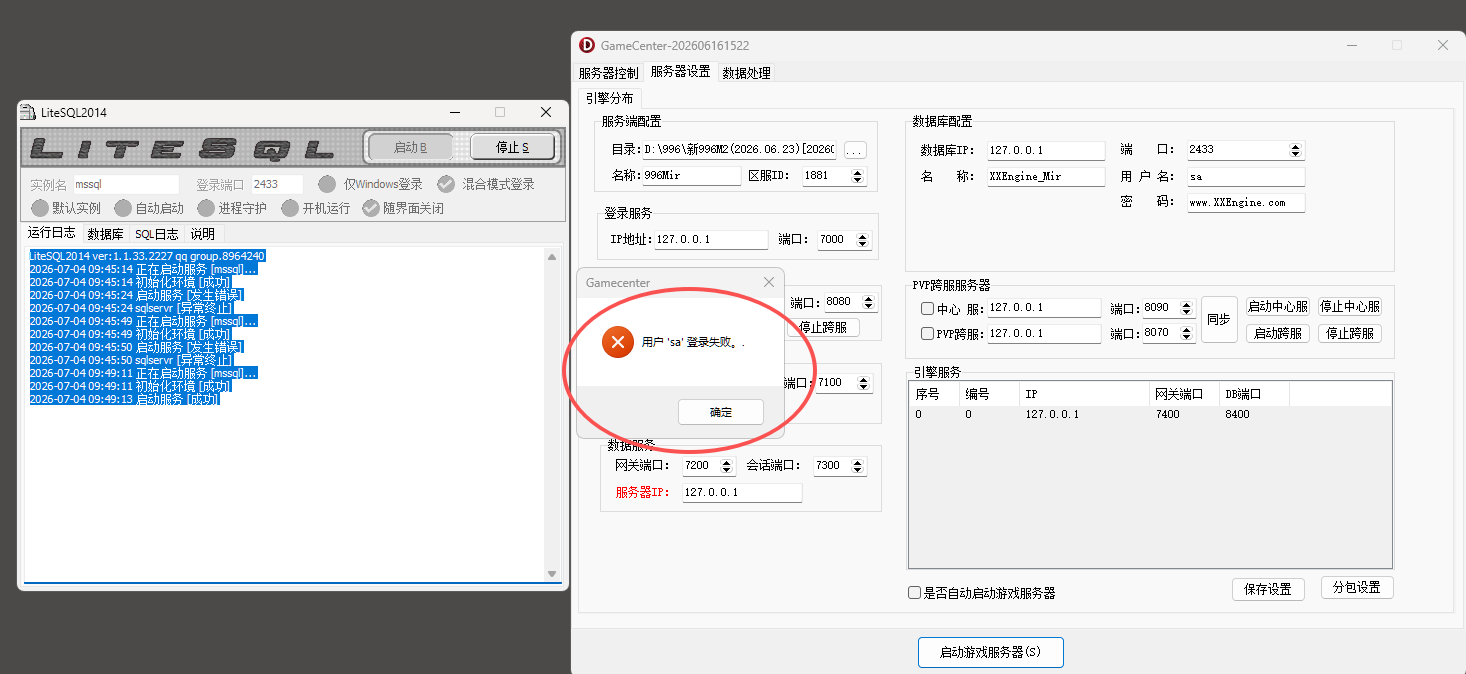Enable 进程守护 option
The width and height of the screenshot is (1466, 674).
tap(231, 208)
